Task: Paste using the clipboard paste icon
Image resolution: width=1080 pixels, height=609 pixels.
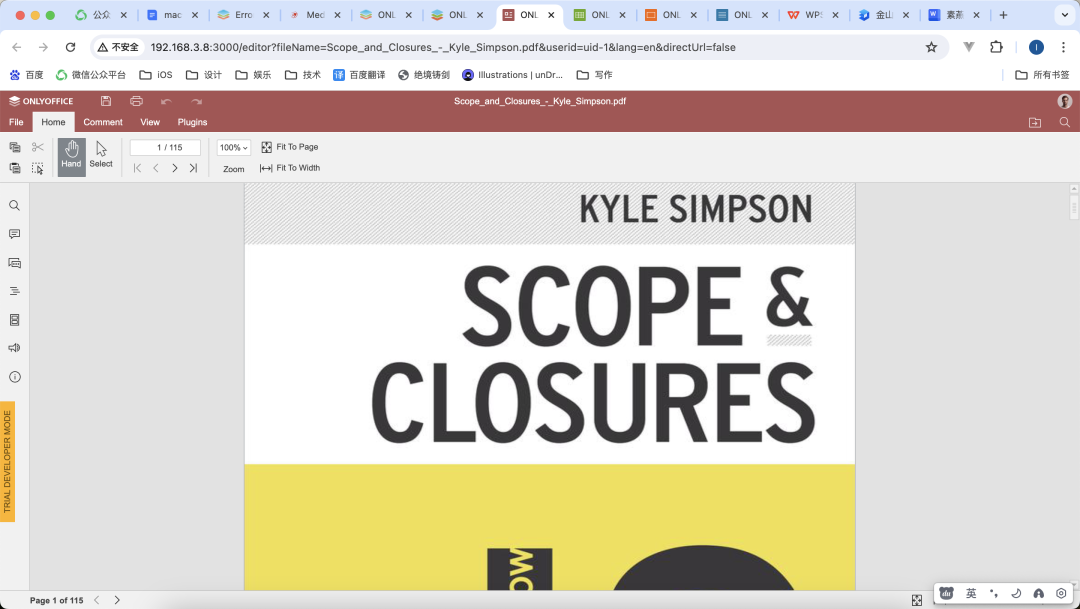Action: click(14, 168)
